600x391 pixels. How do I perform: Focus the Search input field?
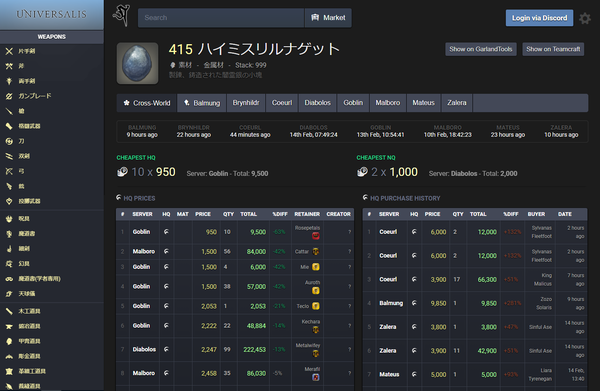point(221,18)
